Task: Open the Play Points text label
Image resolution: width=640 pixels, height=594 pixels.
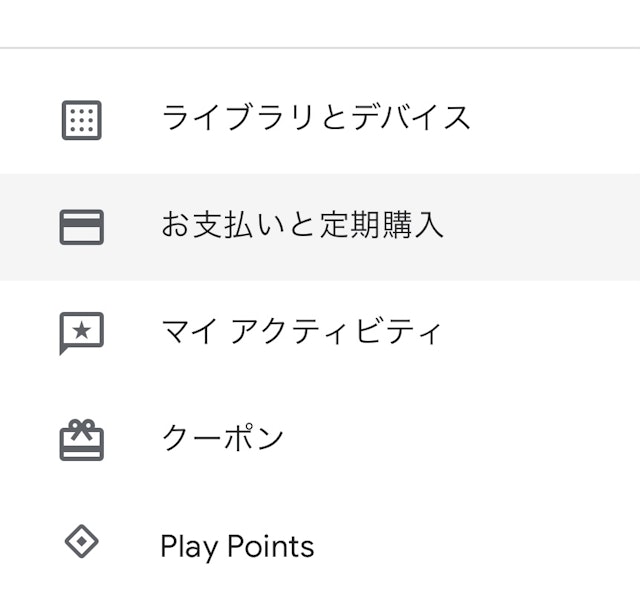Action: [237, 546]
